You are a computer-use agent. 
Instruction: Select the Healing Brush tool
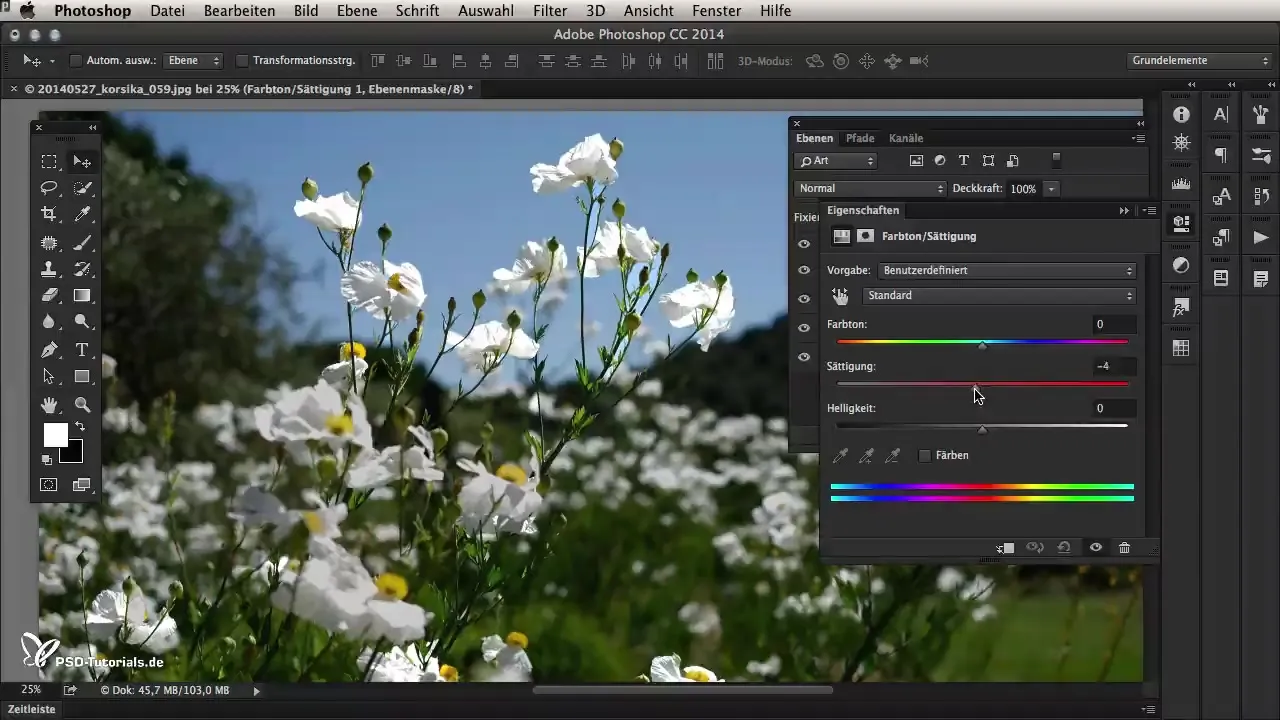coord(49,242)
